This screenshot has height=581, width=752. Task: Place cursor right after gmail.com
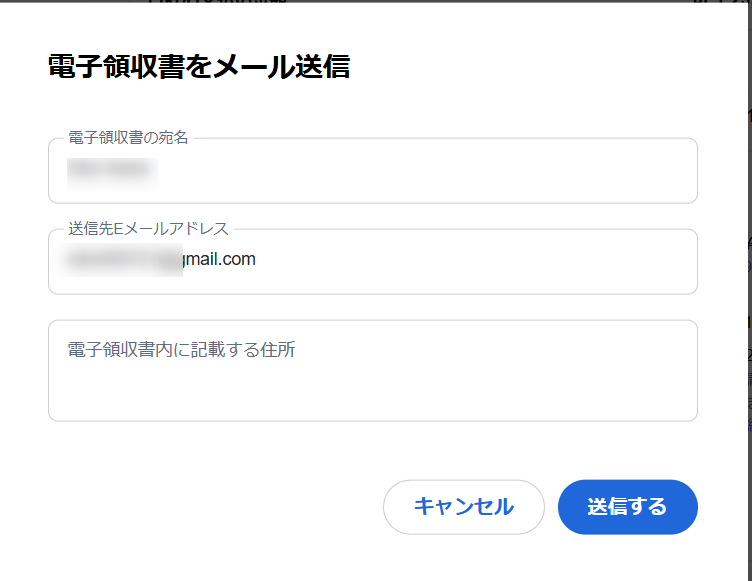[257, 260]
